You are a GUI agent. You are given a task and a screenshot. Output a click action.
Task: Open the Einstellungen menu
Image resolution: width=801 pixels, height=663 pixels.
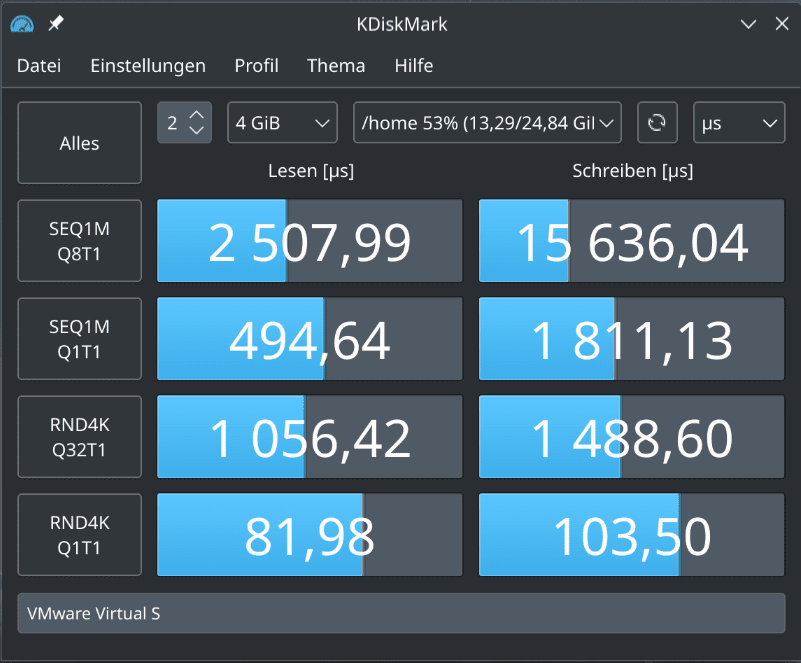(x=148, y=66)
